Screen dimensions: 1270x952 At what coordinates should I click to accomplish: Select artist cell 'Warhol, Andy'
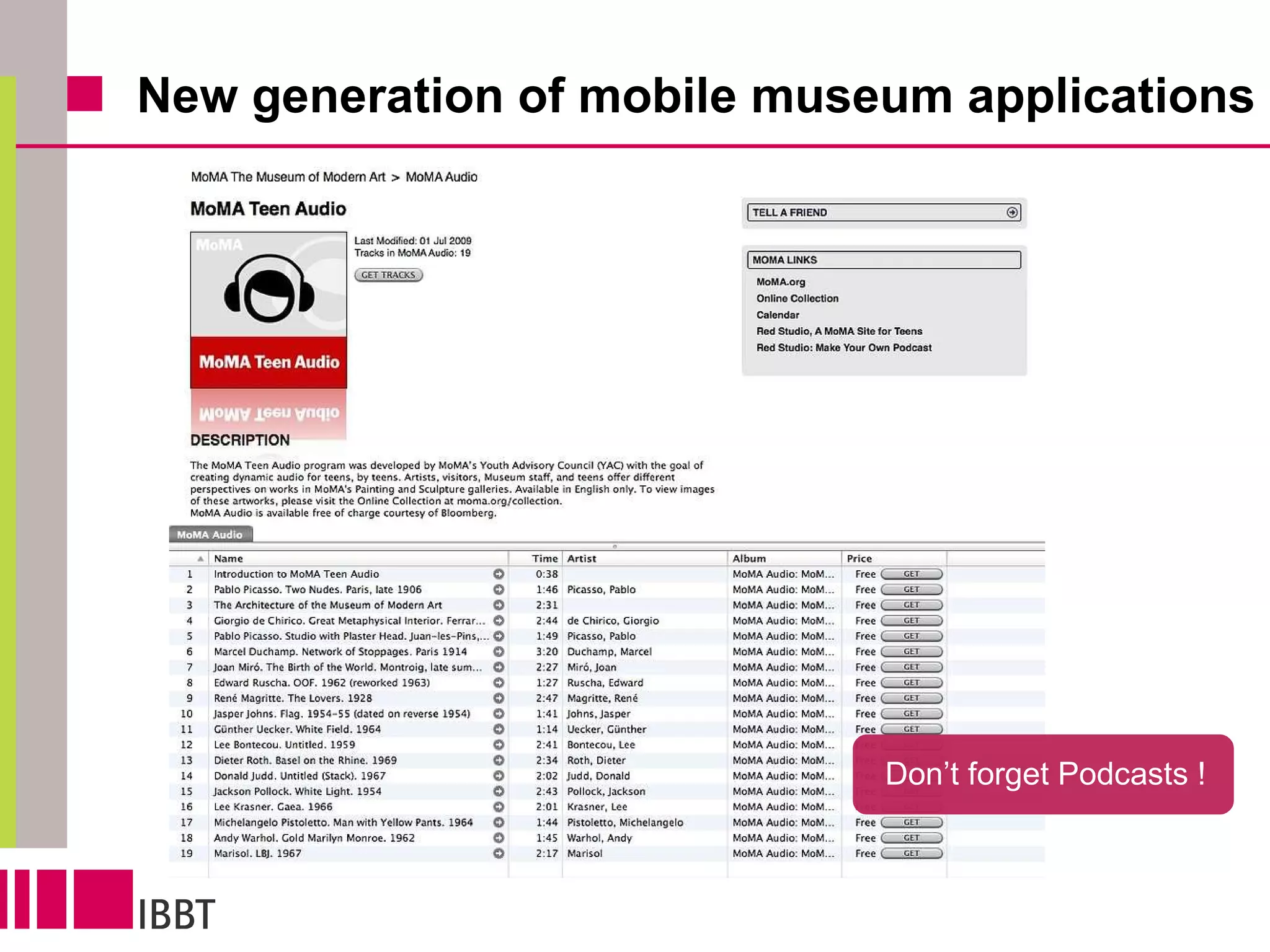coord(599,838)
